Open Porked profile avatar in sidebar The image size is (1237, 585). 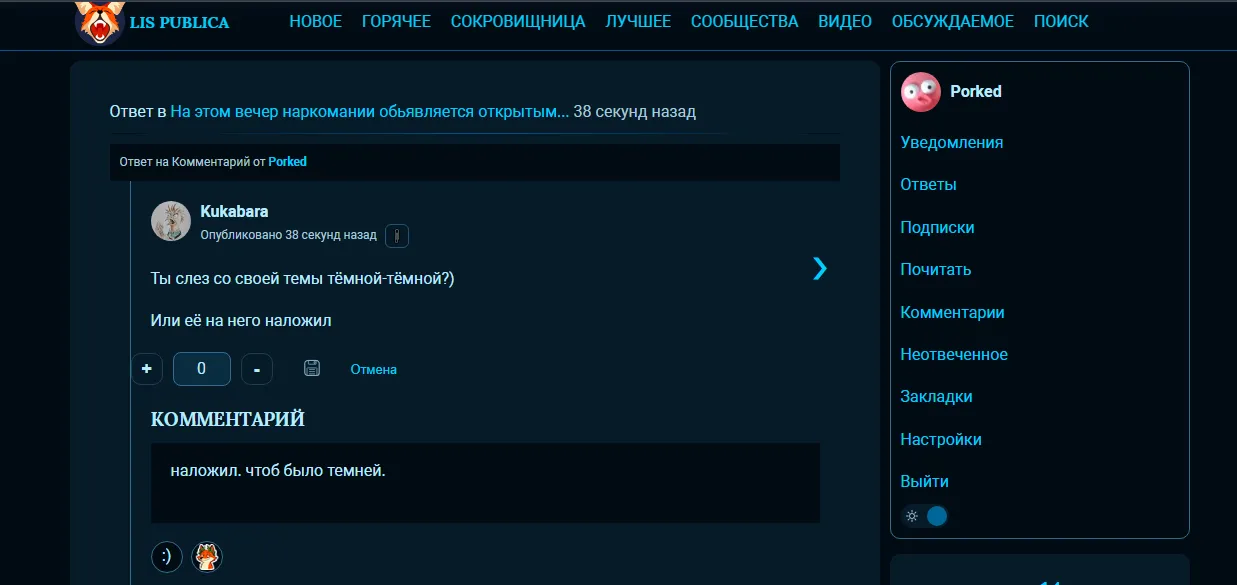pos(921,92)
